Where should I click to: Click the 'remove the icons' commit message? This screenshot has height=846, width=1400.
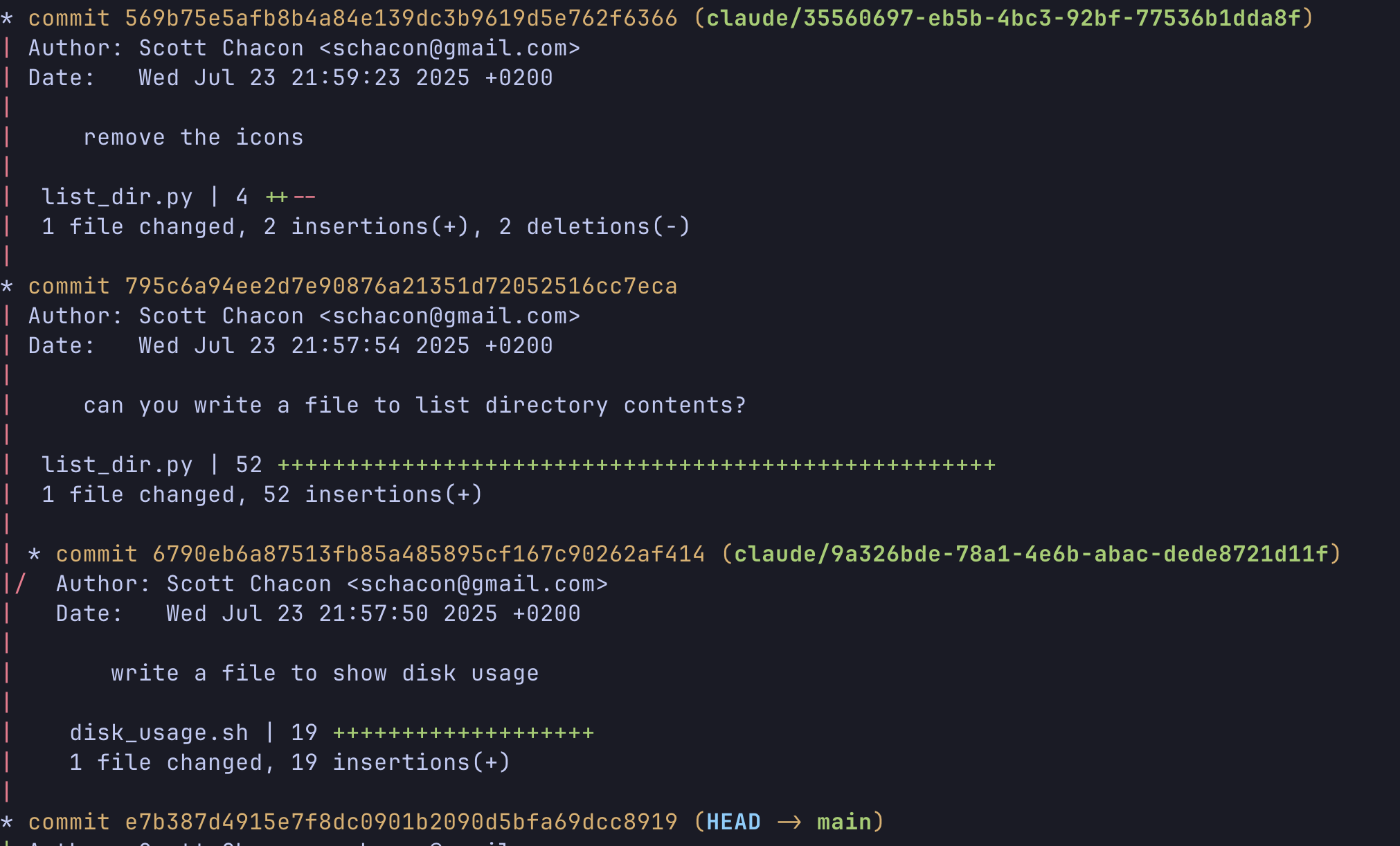193,137
